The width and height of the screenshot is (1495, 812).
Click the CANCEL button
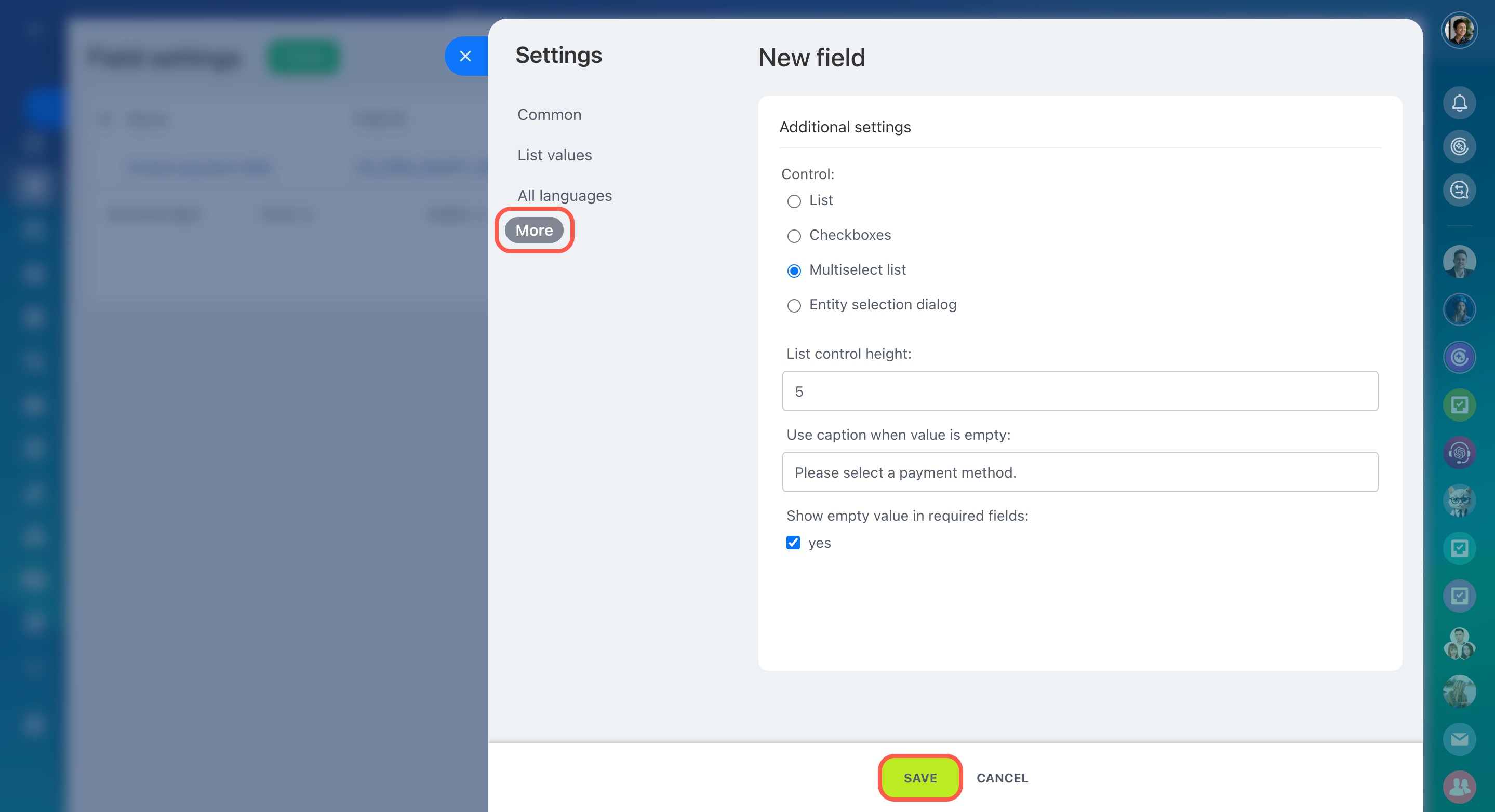pos(1002,778)
